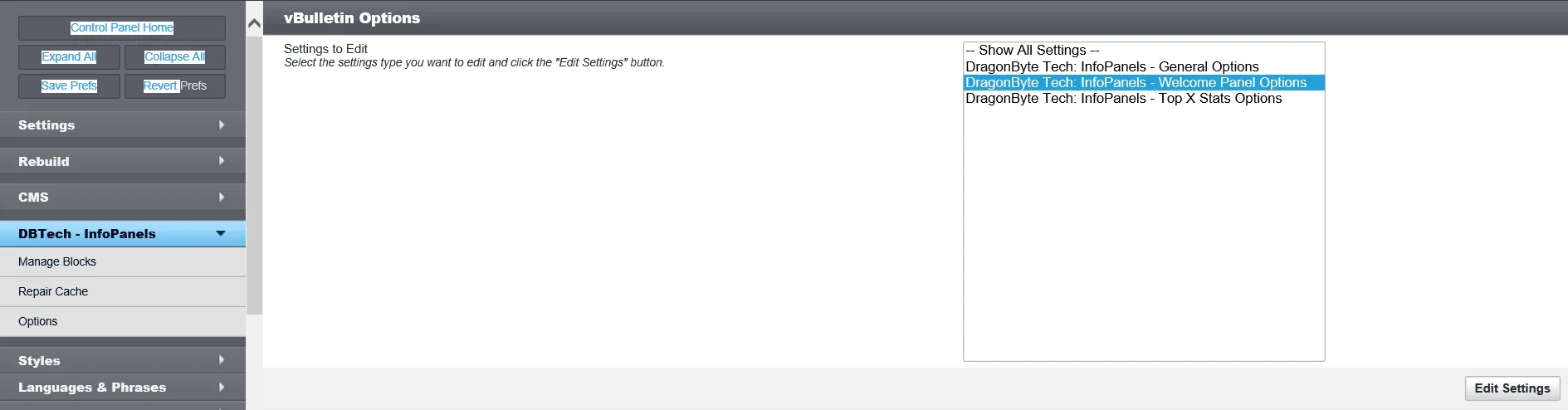Click the sidebar scroll up arrow
Screen dimensions: 1568x410
[x=255, y=23]
